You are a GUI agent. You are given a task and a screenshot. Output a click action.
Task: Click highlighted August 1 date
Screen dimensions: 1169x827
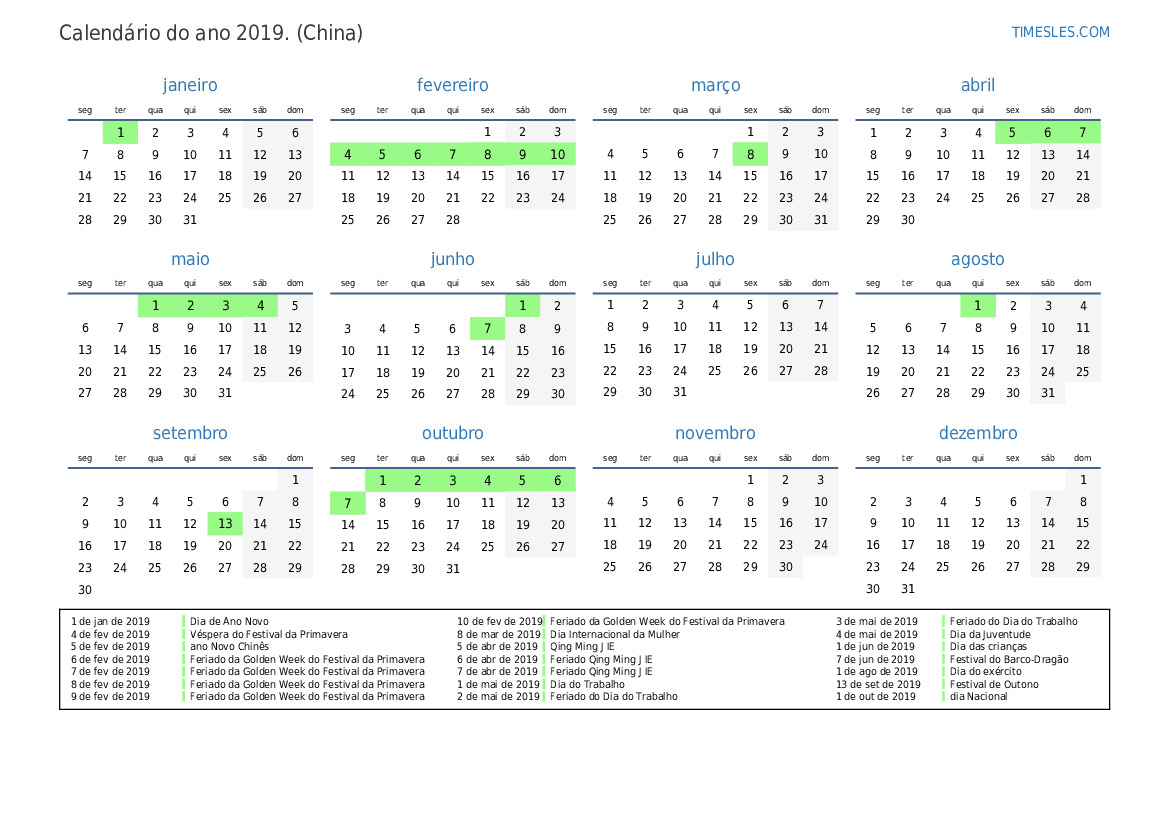tap(977, 306)
